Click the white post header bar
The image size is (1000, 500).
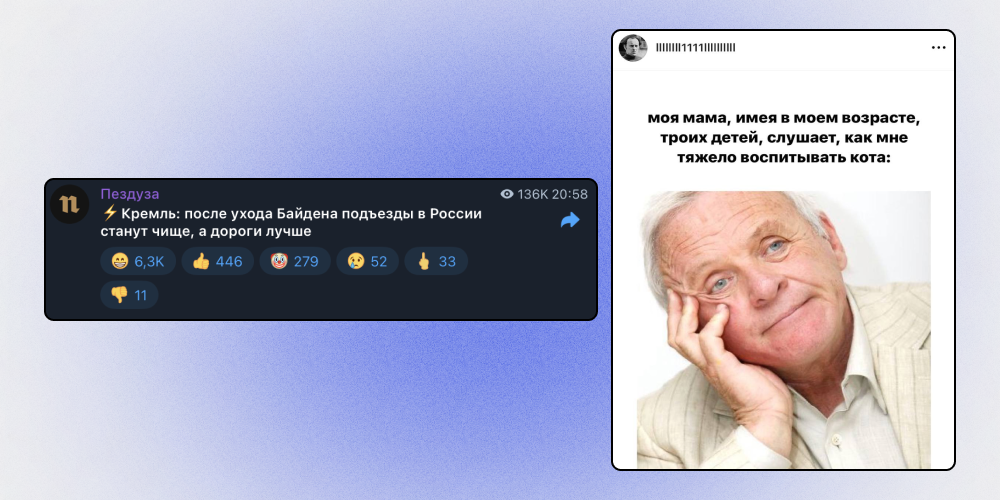(x=783, y=50)
